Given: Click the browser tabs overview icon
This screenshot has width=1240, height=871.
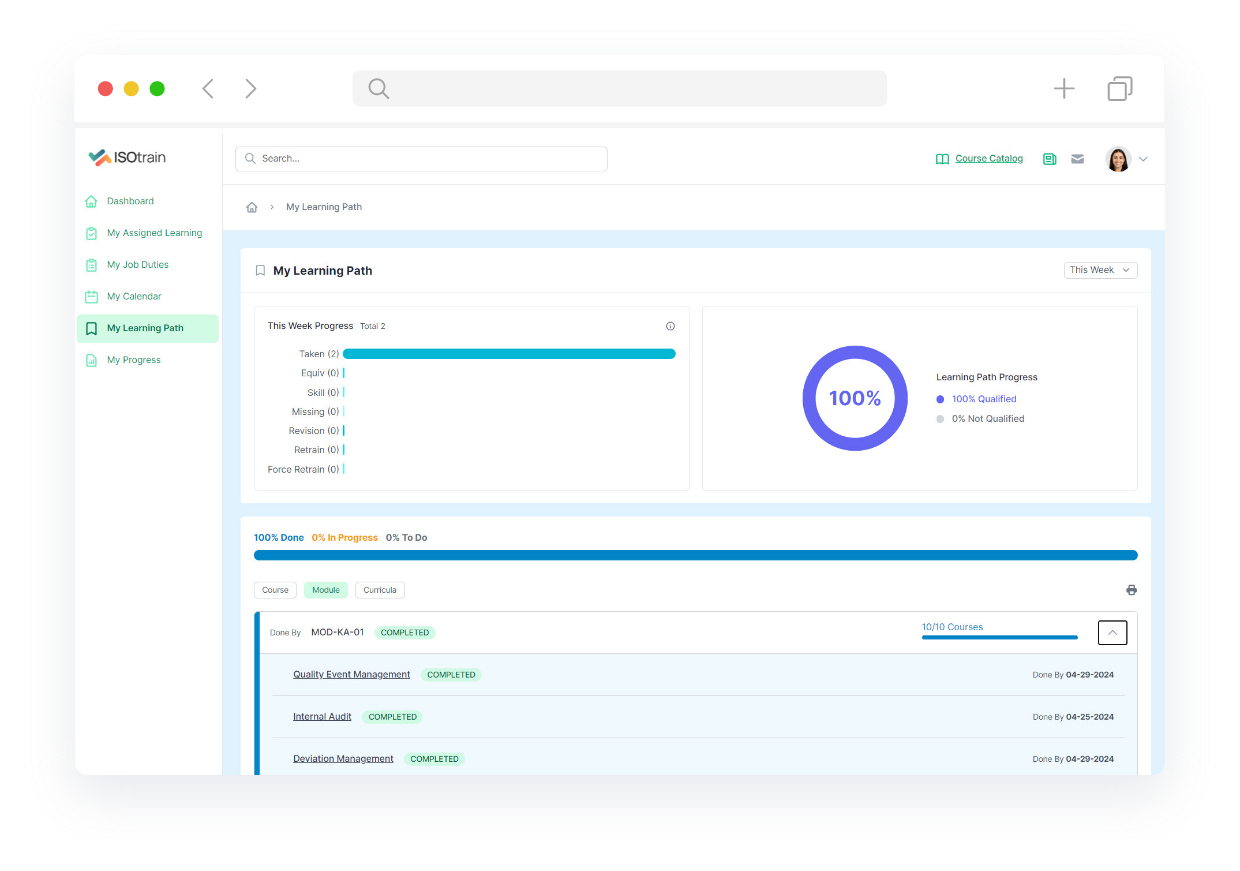Looking at the screenshot, I should pyautogui.click(x=1120, y=89).
